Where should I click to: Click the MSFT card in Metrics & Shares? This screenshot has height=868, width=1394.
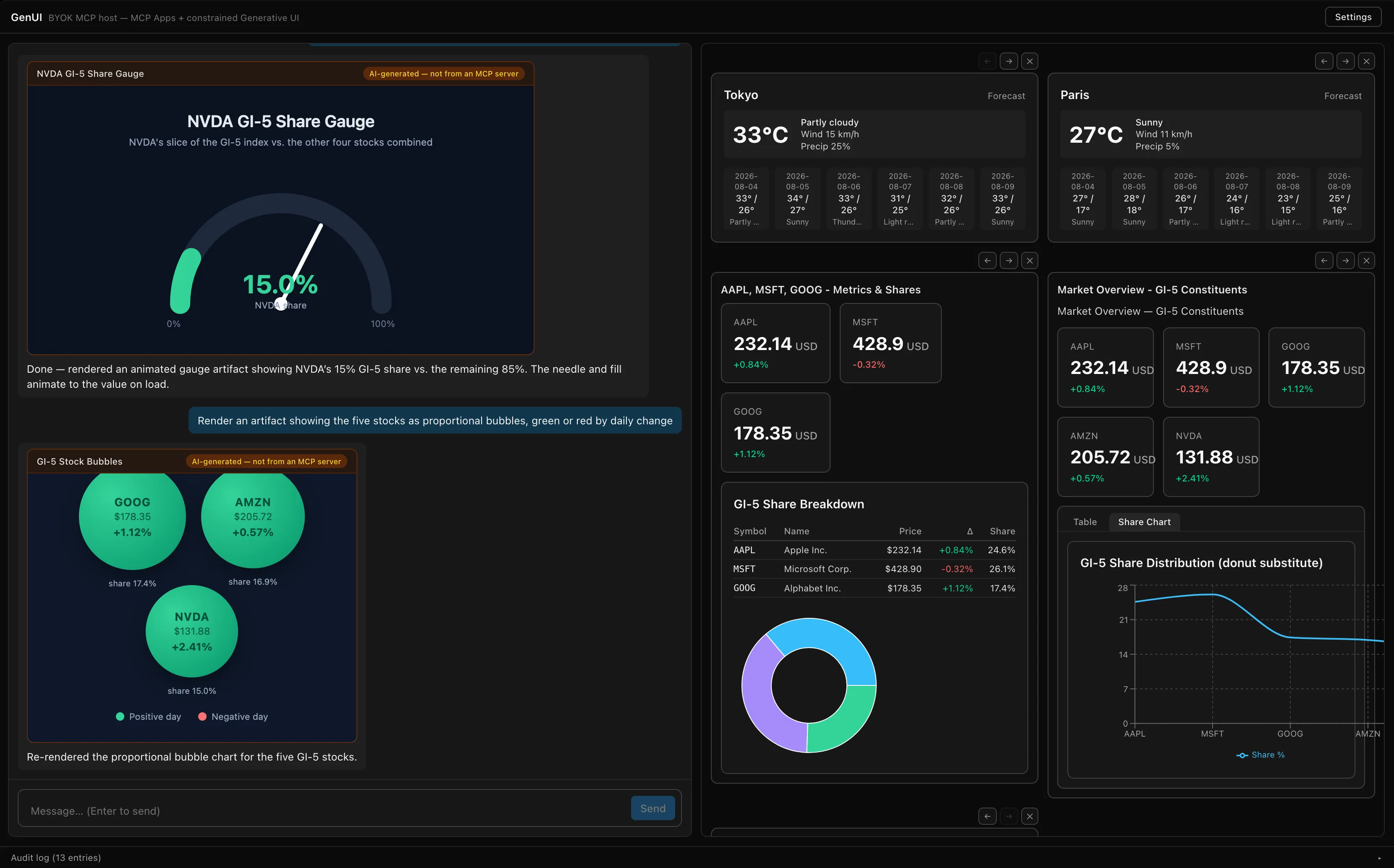pos(891,343)
